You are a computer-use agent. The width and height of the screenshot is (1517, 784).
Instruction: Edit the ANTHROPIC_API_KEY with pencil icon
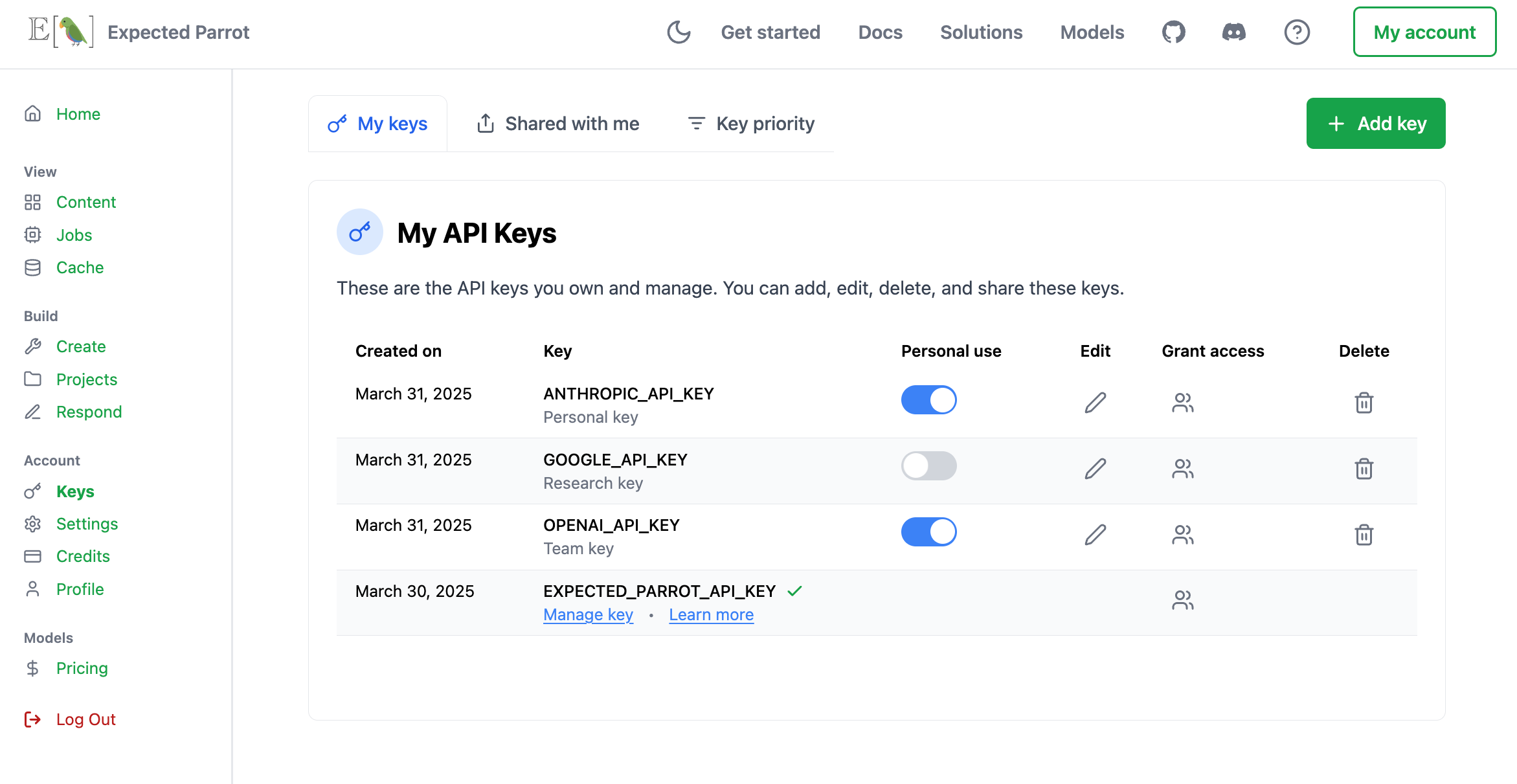point(1095,403)
